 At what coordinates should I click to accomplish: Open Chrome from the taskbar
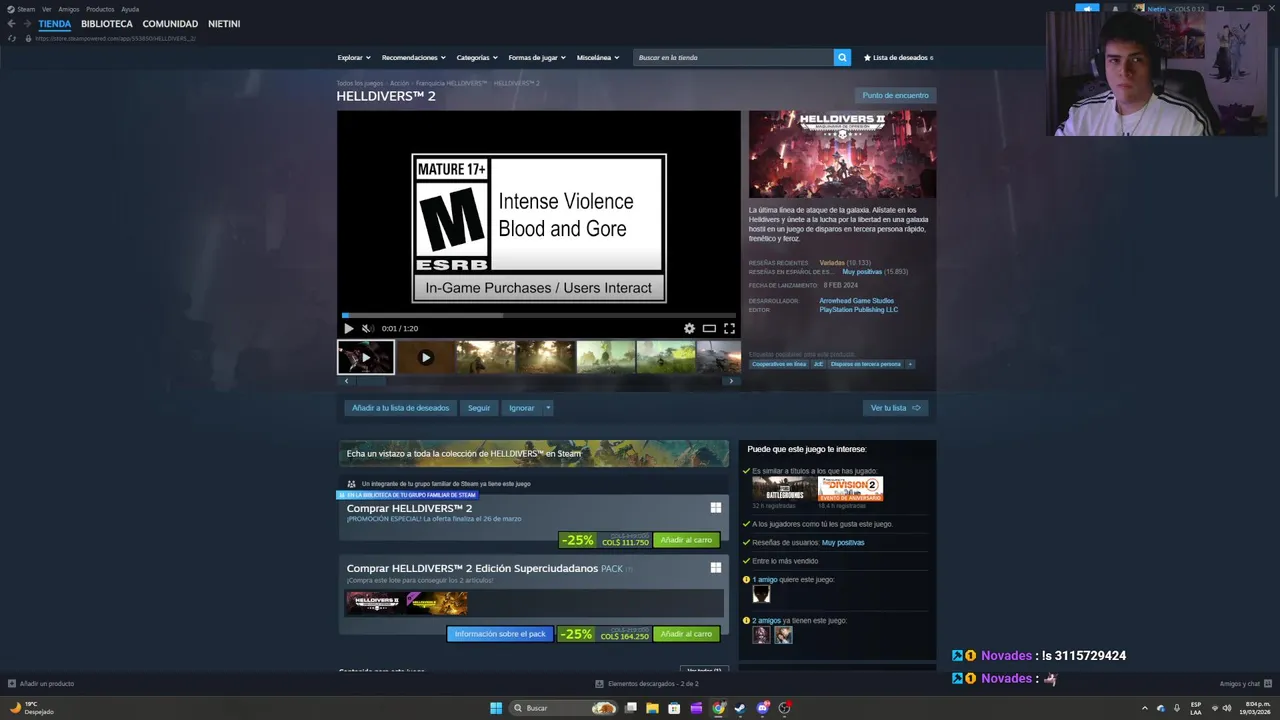pos(718,708)
